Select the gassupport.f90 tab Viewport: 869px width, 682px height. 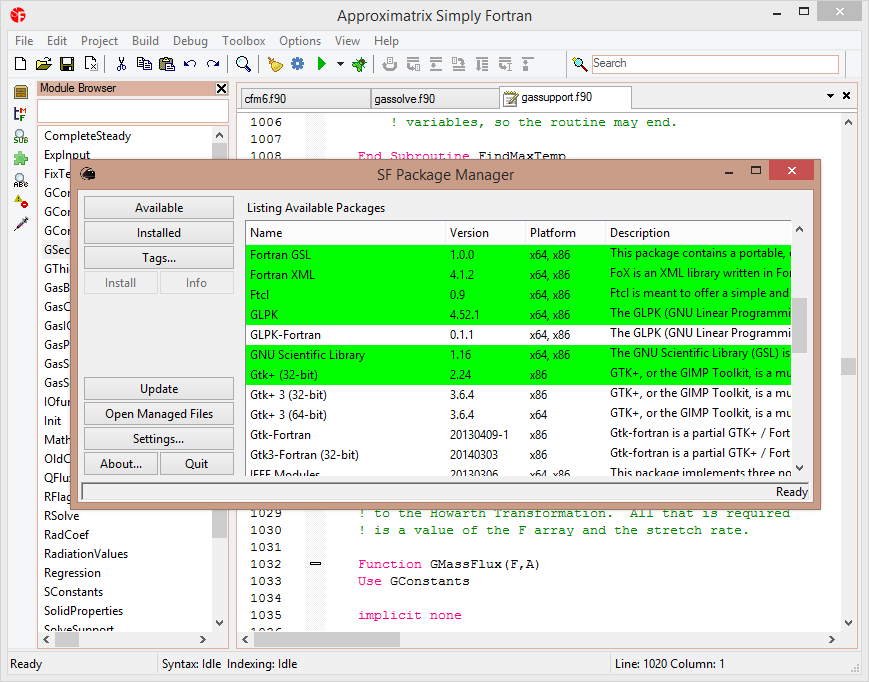(565, 98)
